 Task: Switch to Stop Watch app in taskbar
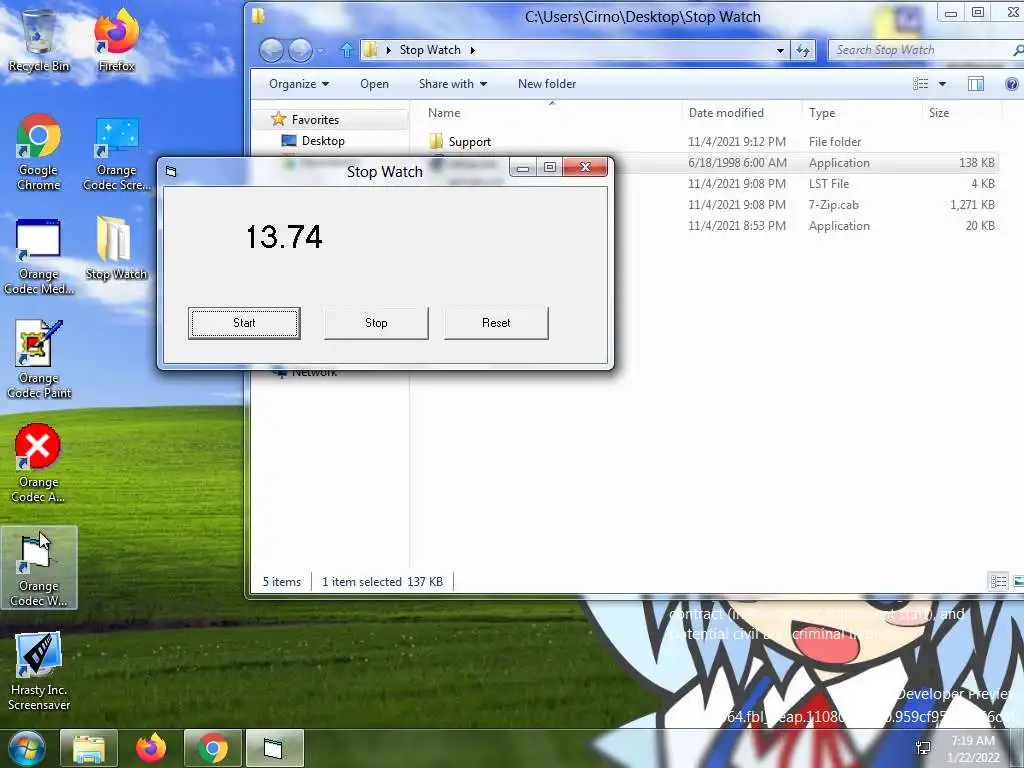tap(274, 748)
